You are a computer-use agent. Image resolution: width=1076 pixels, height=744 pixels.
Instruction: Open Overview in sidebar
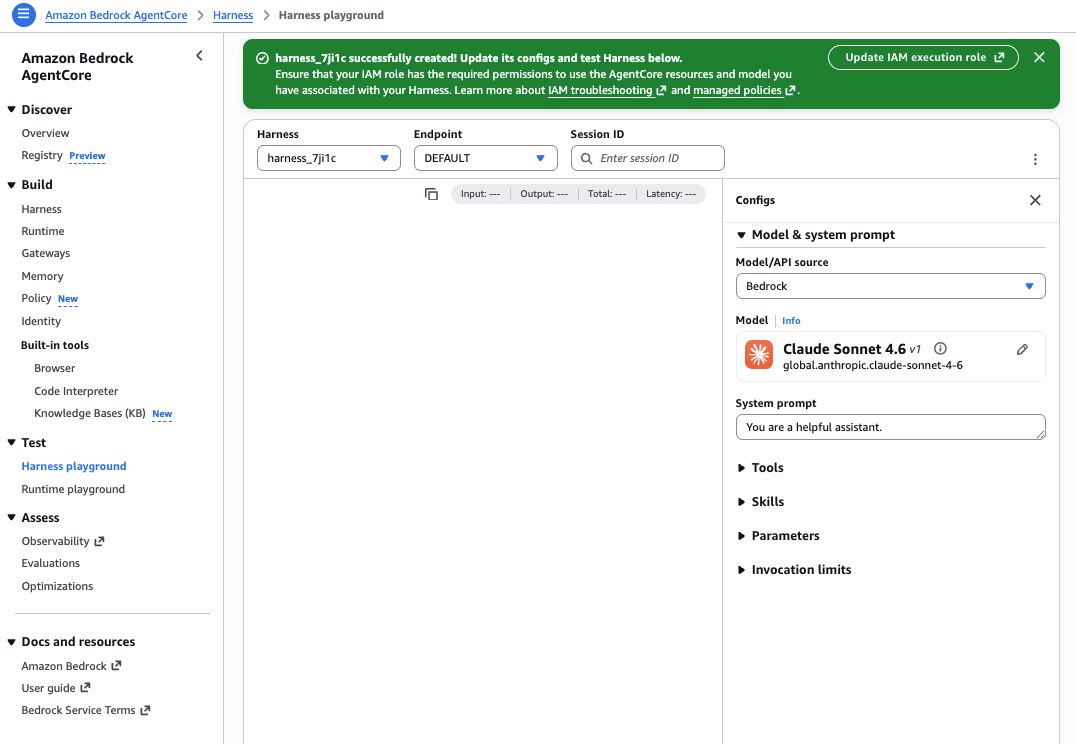[x=45, y=133]
